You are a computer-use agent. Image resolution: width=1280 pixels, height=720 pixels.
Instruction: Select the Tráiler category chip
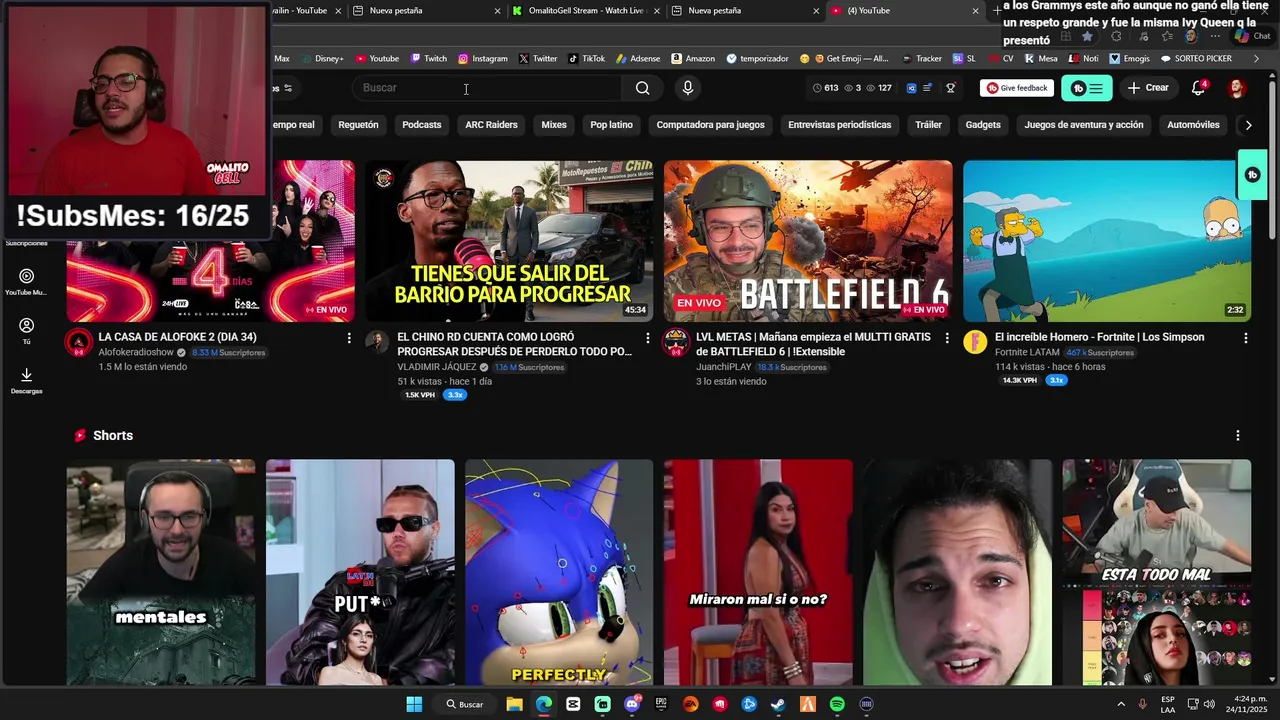tap(928, 125)
